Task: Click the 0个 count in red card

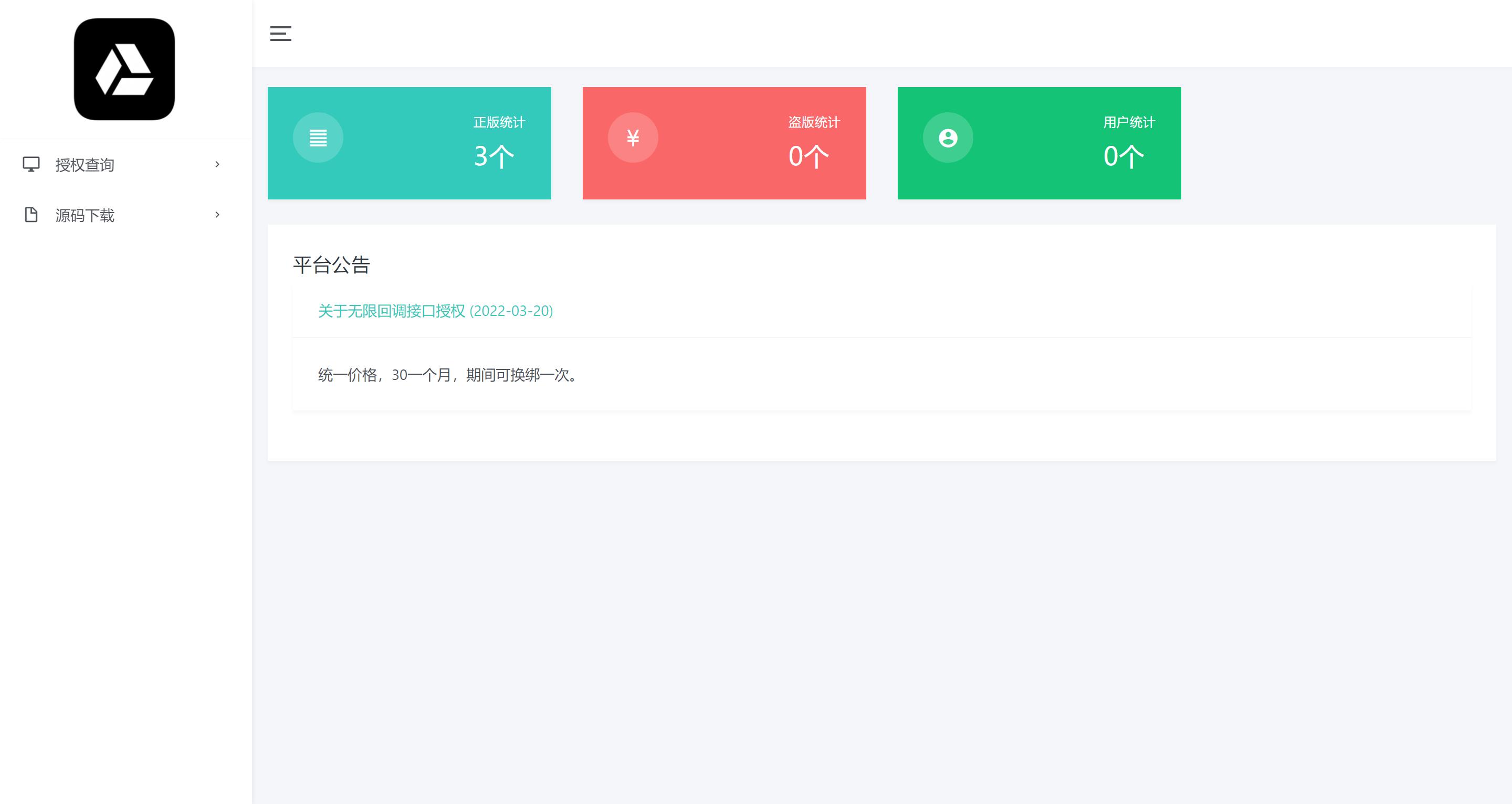Action: pos(809,157)
